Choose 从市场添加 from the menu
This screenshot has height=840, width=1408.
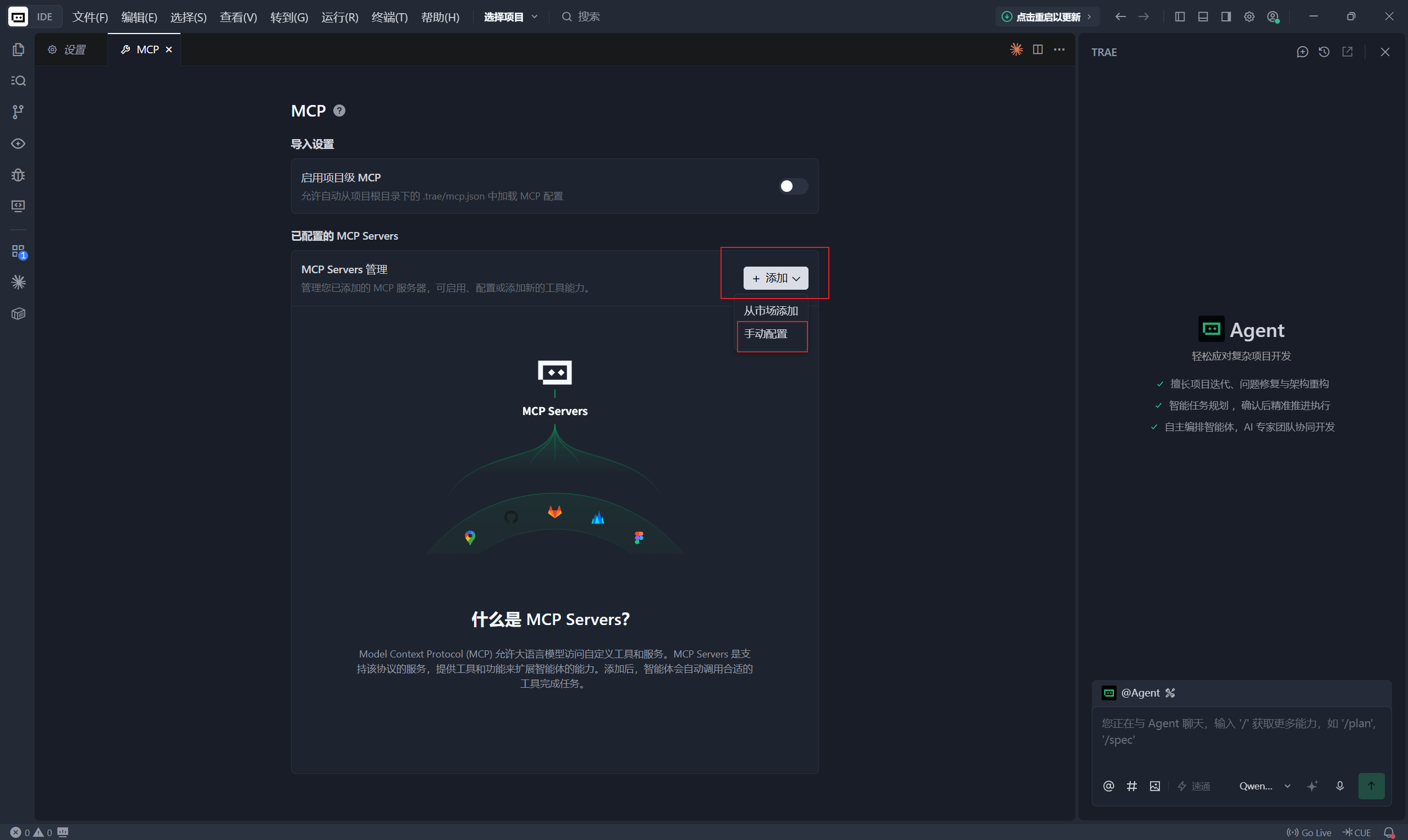(771, 311)
